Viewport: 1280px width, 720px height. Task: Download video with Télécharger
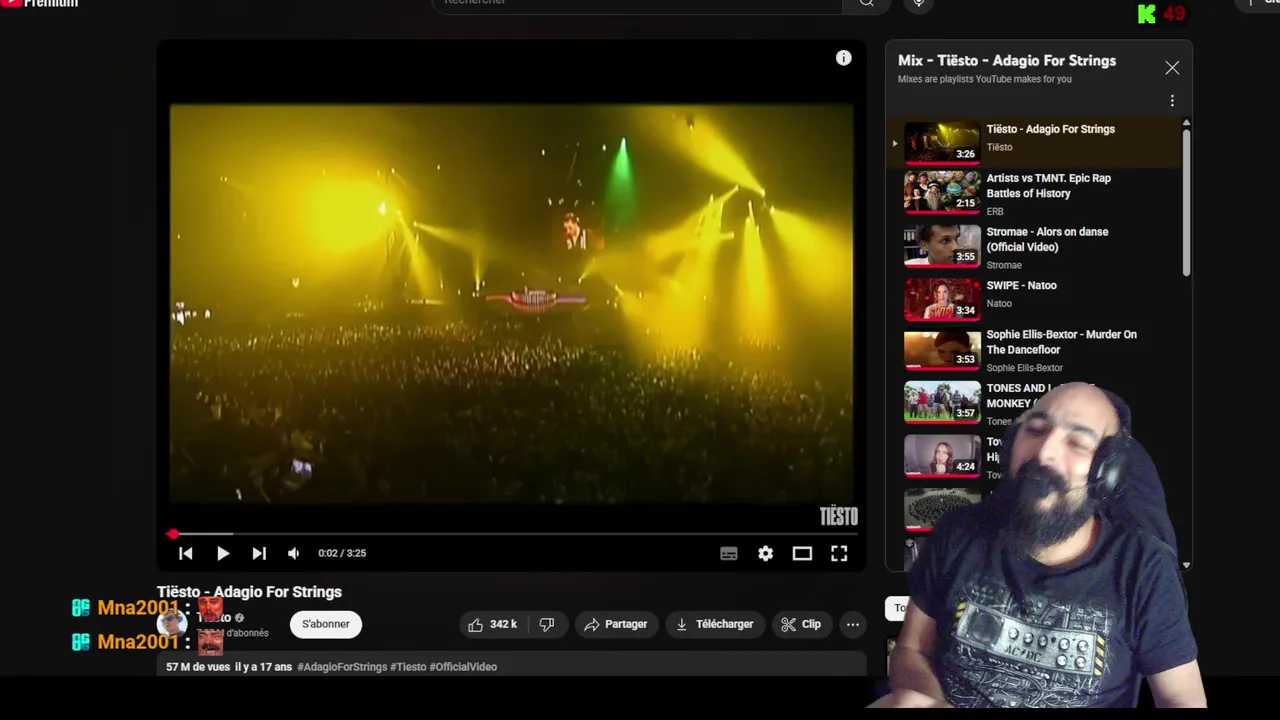[x=714, y=624]
